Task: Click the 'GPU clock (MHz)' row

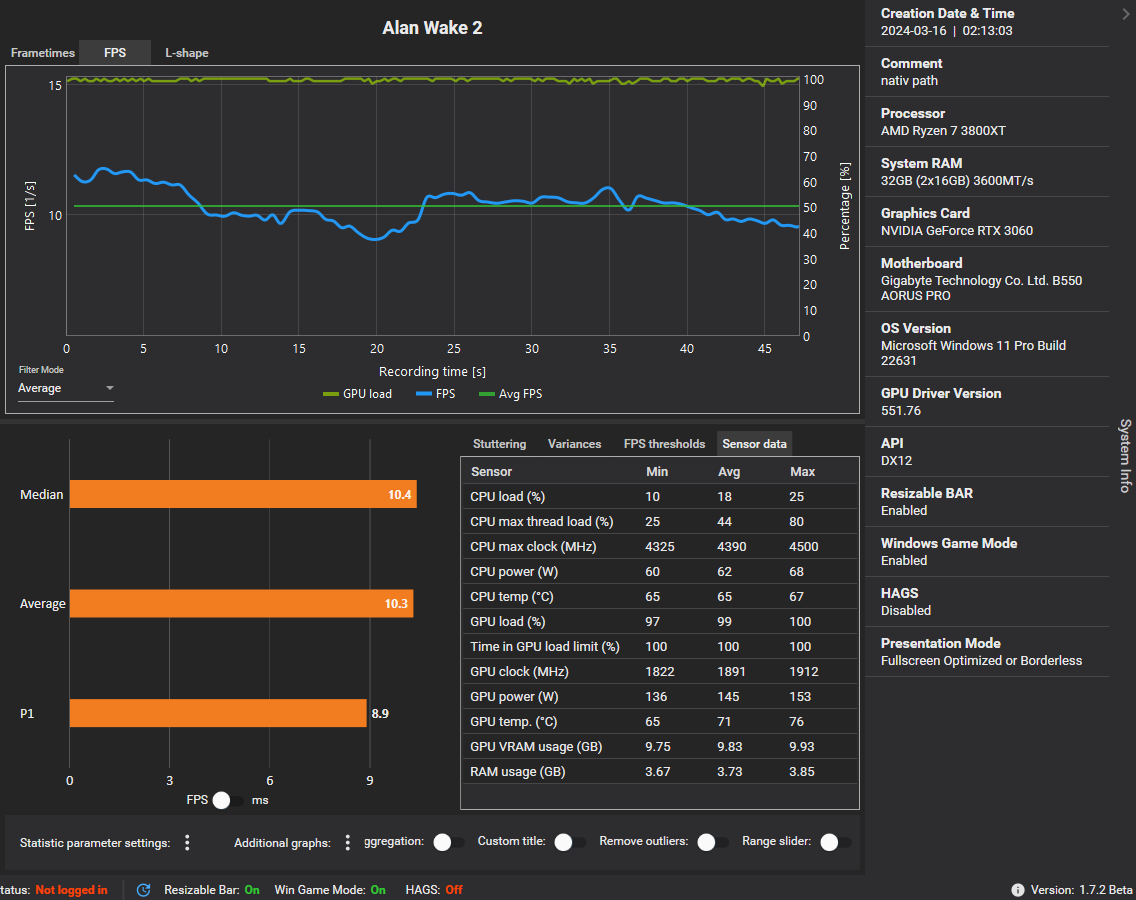Action: click(x=659, y=672)
